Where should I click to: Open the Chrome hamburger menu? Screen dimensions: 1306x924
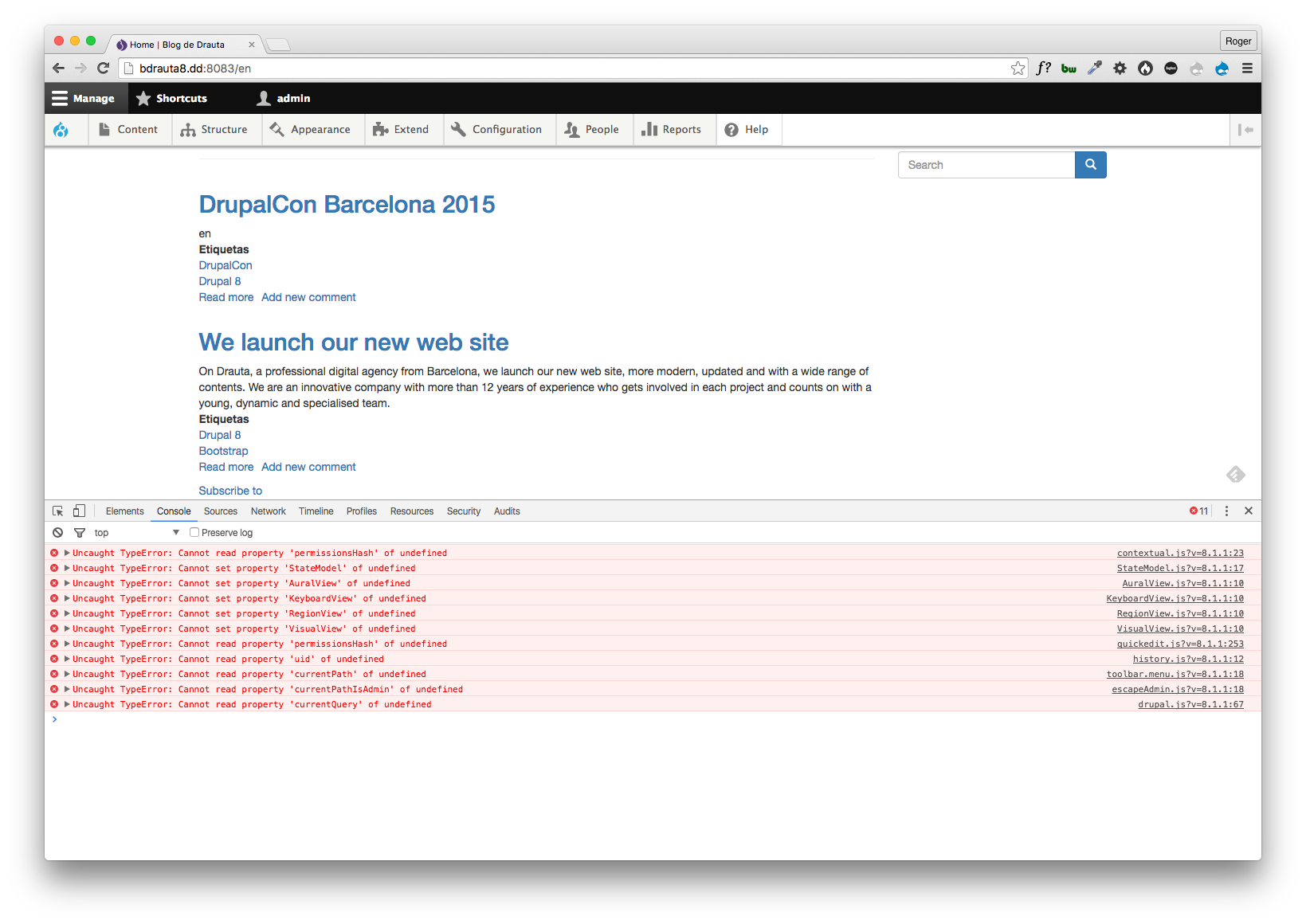point(1247,69)
